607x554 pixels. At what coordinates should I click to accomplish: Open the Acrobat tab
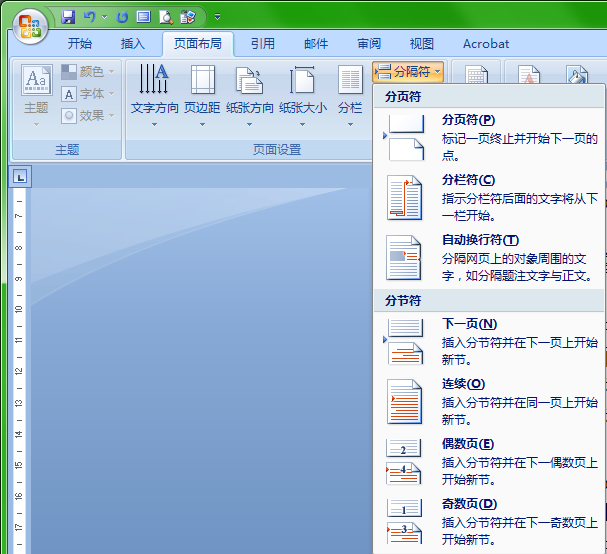(486, 44)
